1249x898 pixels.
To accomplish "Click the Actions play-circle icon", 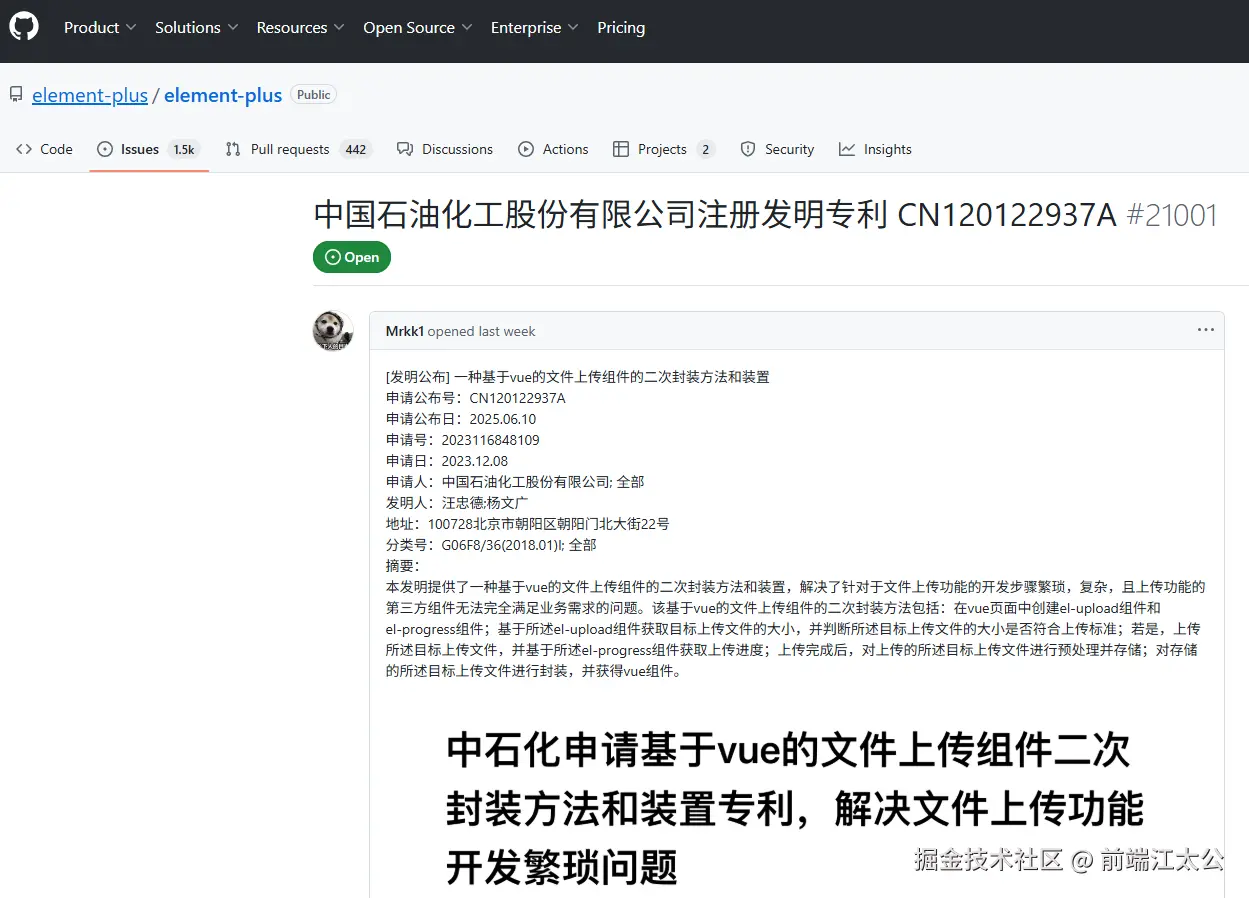I will click(x=525, y=148).
